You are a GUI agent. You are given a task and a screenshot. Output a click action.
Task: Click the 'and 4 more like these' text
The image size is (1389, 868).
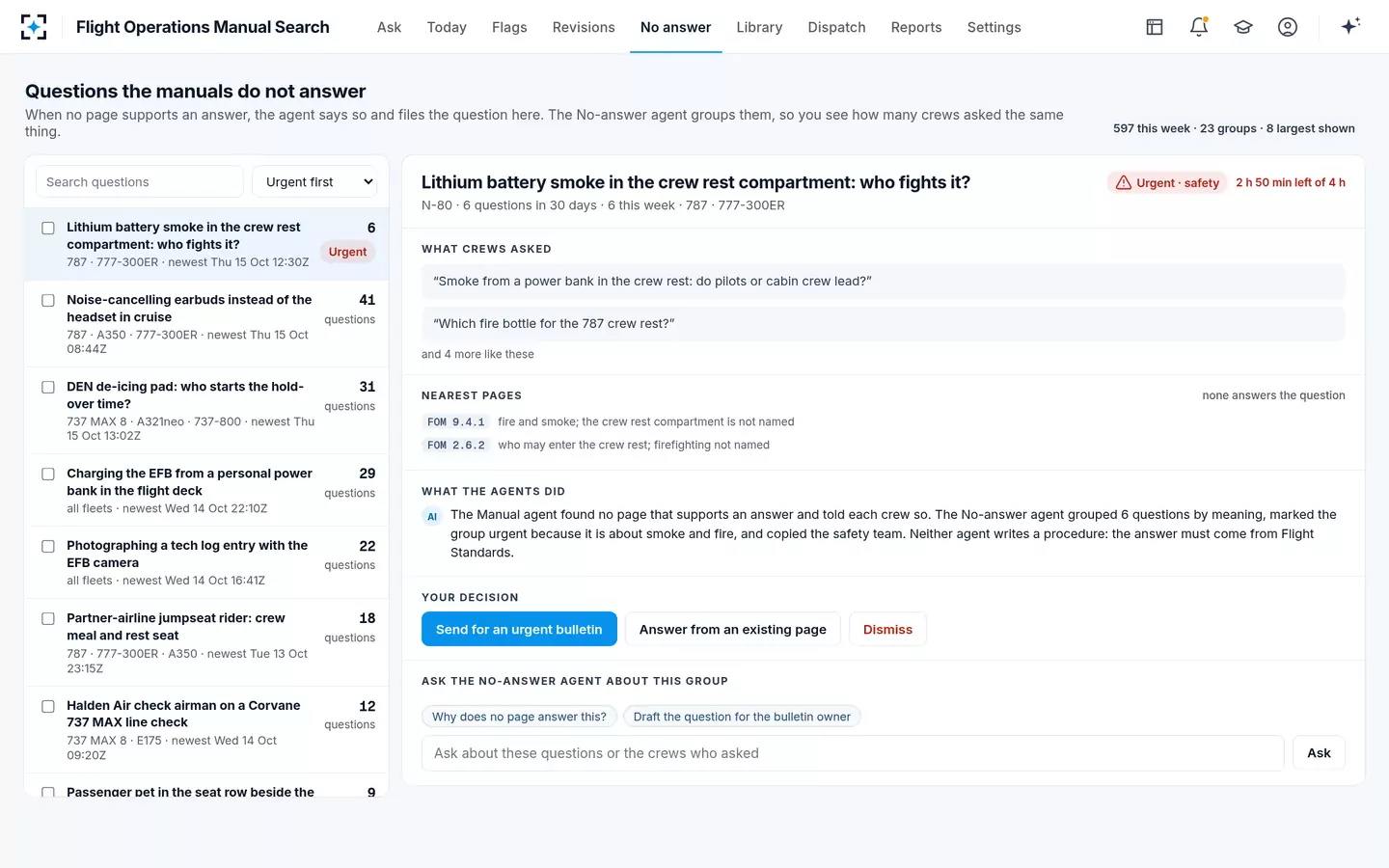pyautogui.click(x=477, y=354)
